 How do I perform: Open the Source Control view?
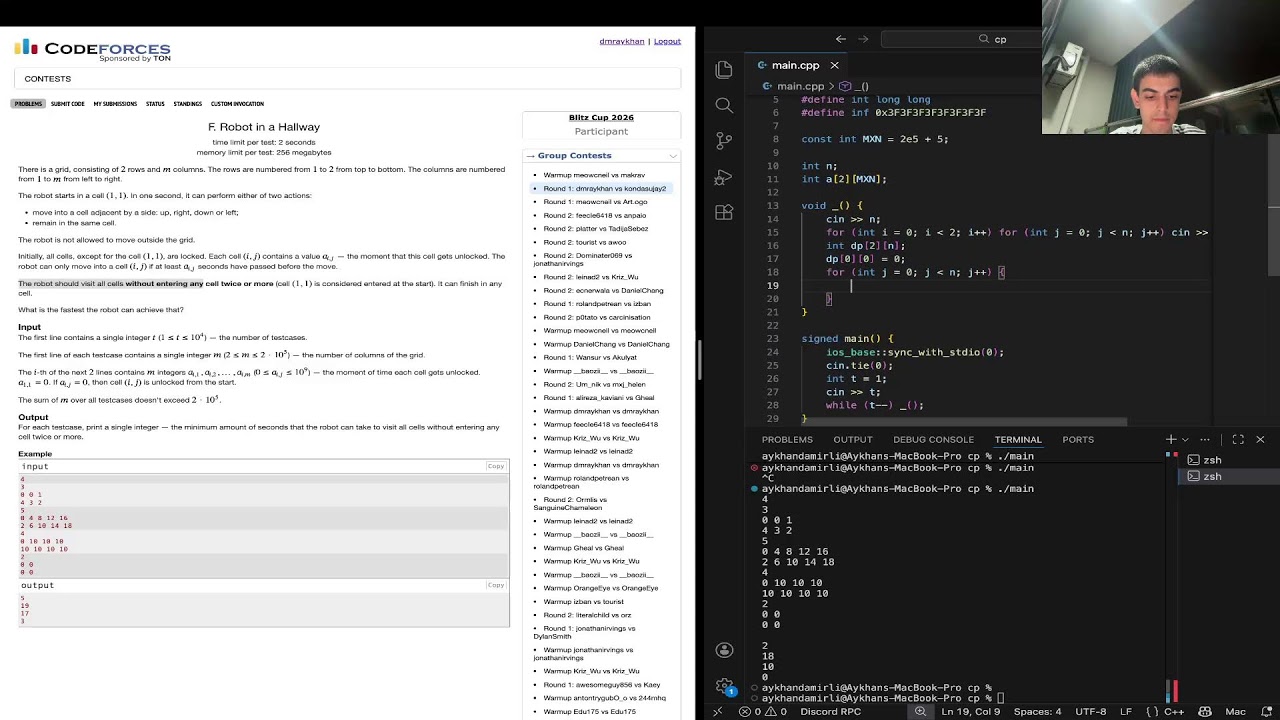pos(724,141)
